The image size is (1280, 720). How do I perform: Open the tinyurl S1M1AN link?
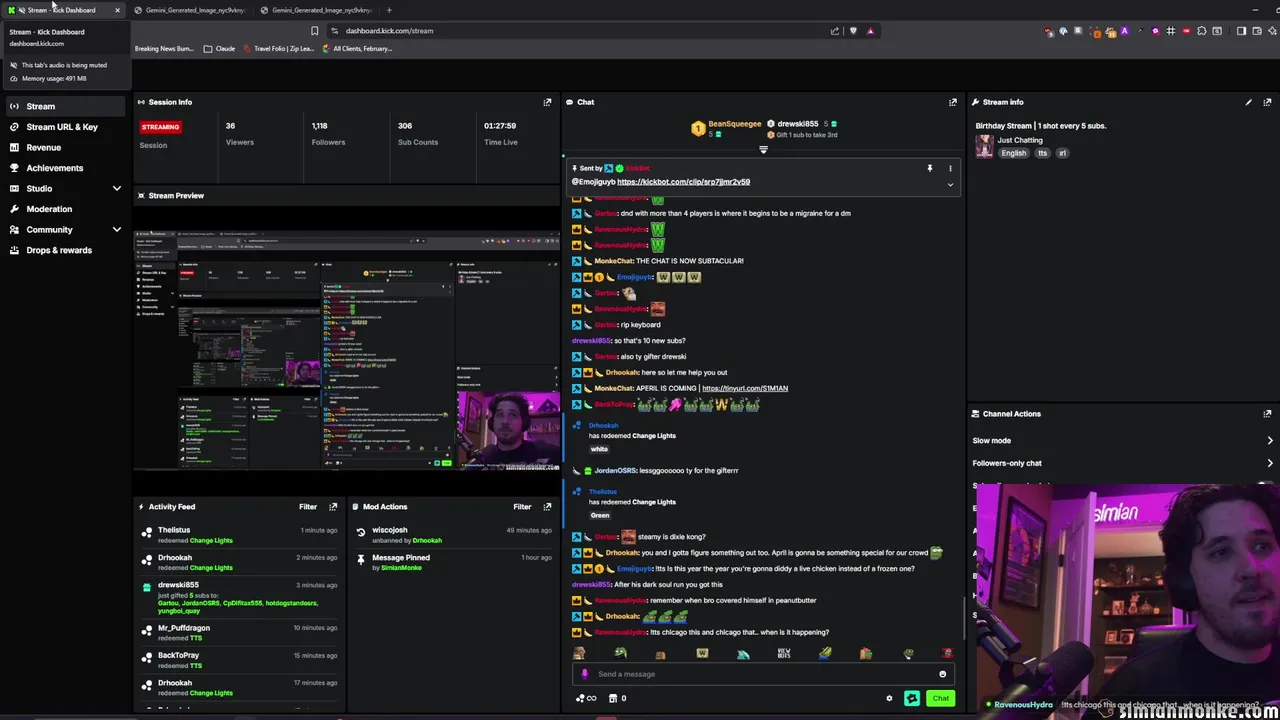click(x=745, y=388)
